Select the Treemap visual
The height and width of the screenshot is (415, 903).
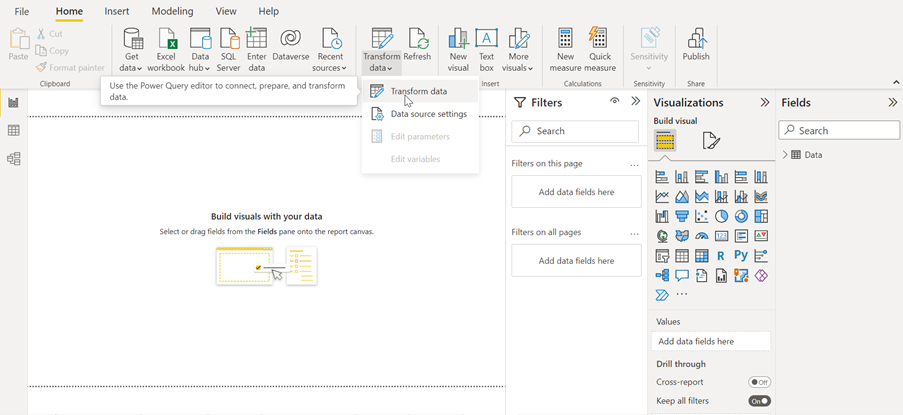click(761, 216)
